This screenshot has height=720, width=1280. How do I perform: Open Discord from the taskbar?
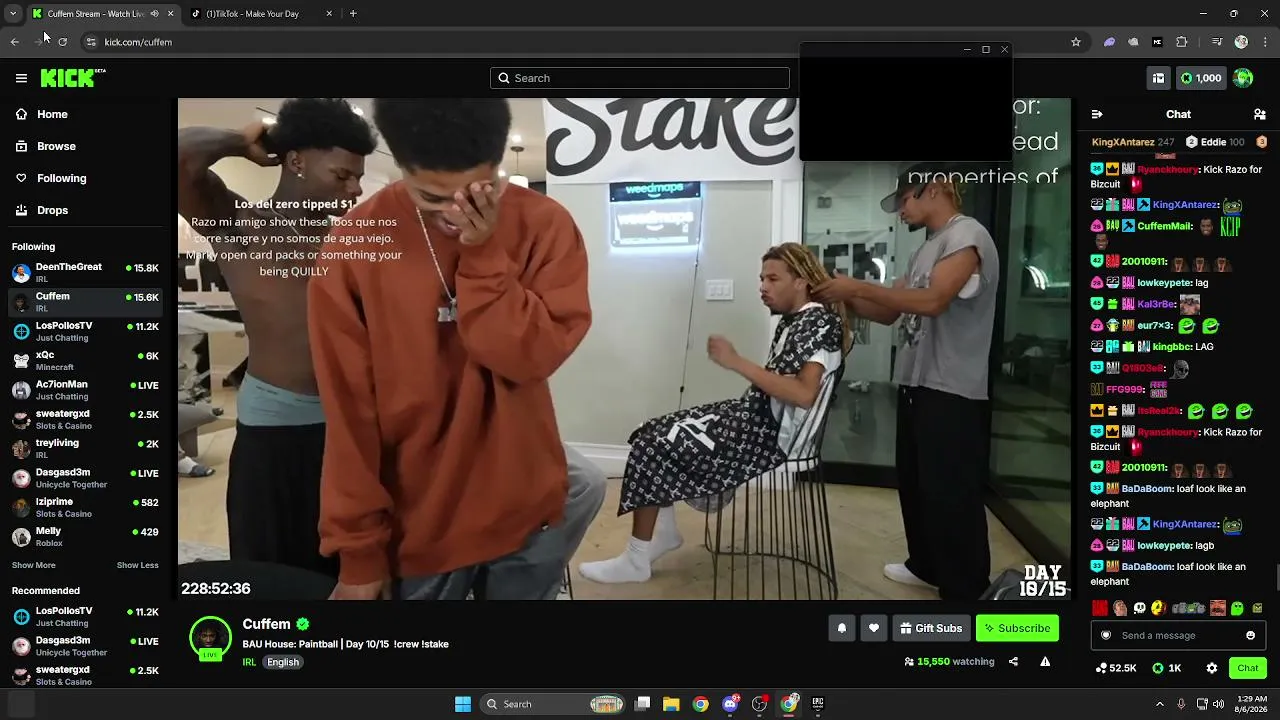click(730, 704)
